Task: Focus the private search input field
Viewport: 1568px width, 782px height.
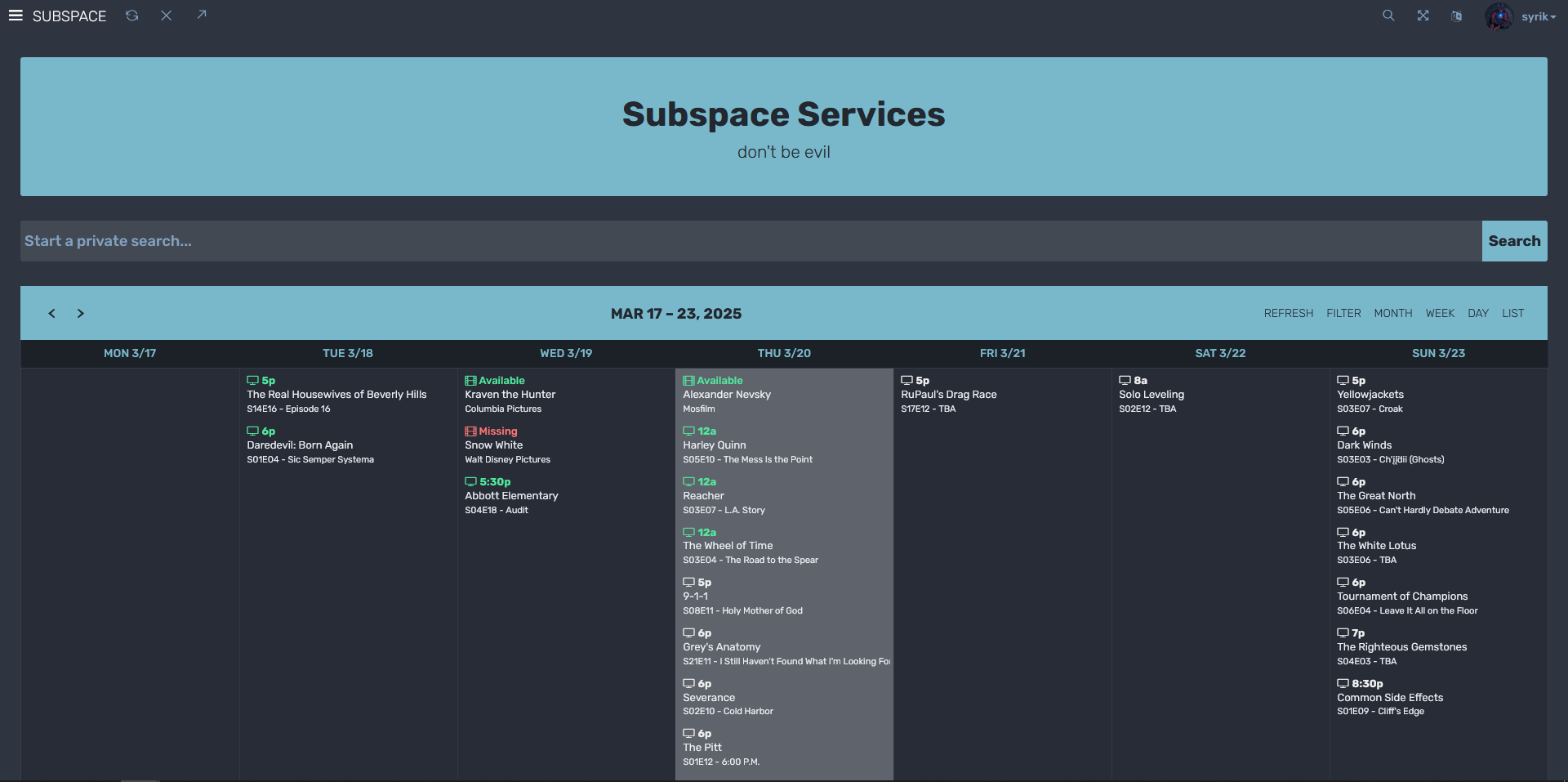Action: coord(751,241)
